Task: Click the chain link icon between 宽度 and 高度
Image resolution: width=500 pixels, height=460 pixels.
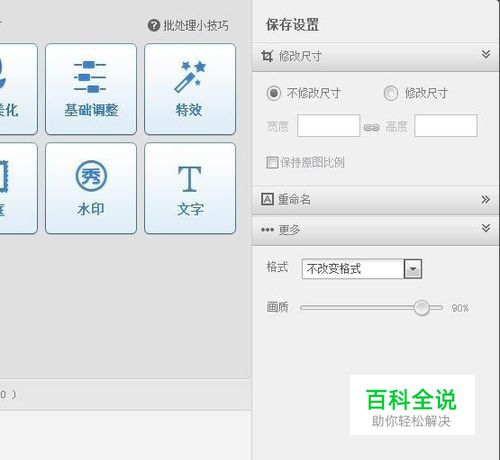Action: tap(371, 127)
